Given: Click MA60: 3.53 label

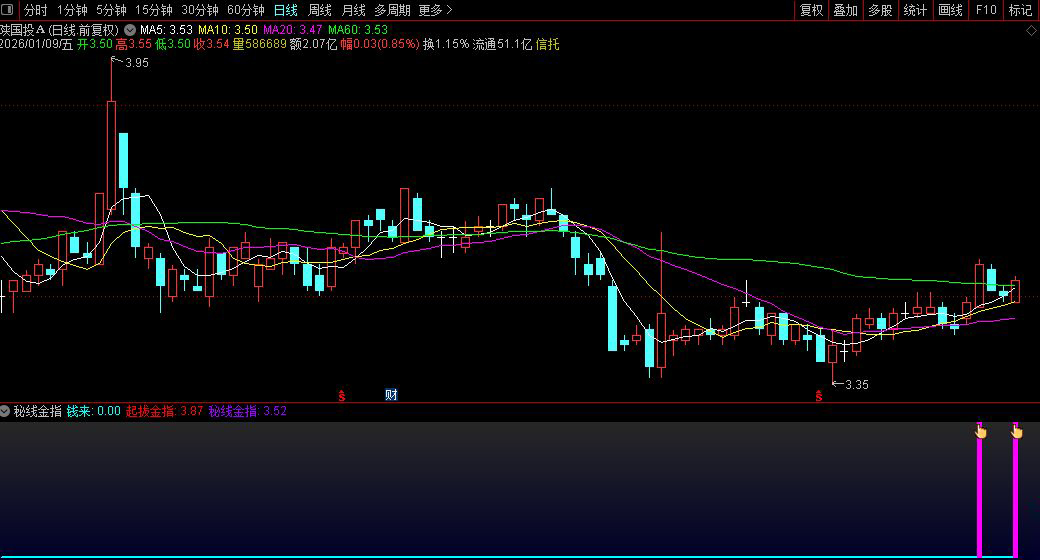Looking at the screenshot, I should point(358,30).
